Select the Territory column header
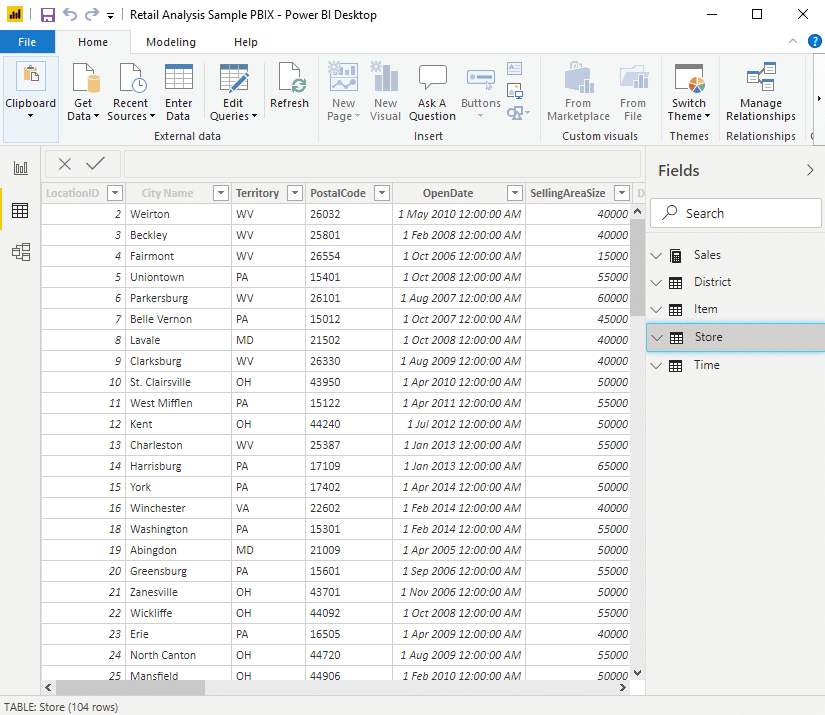825x715 pixels. pyautogui.click(x=257, y=193)
